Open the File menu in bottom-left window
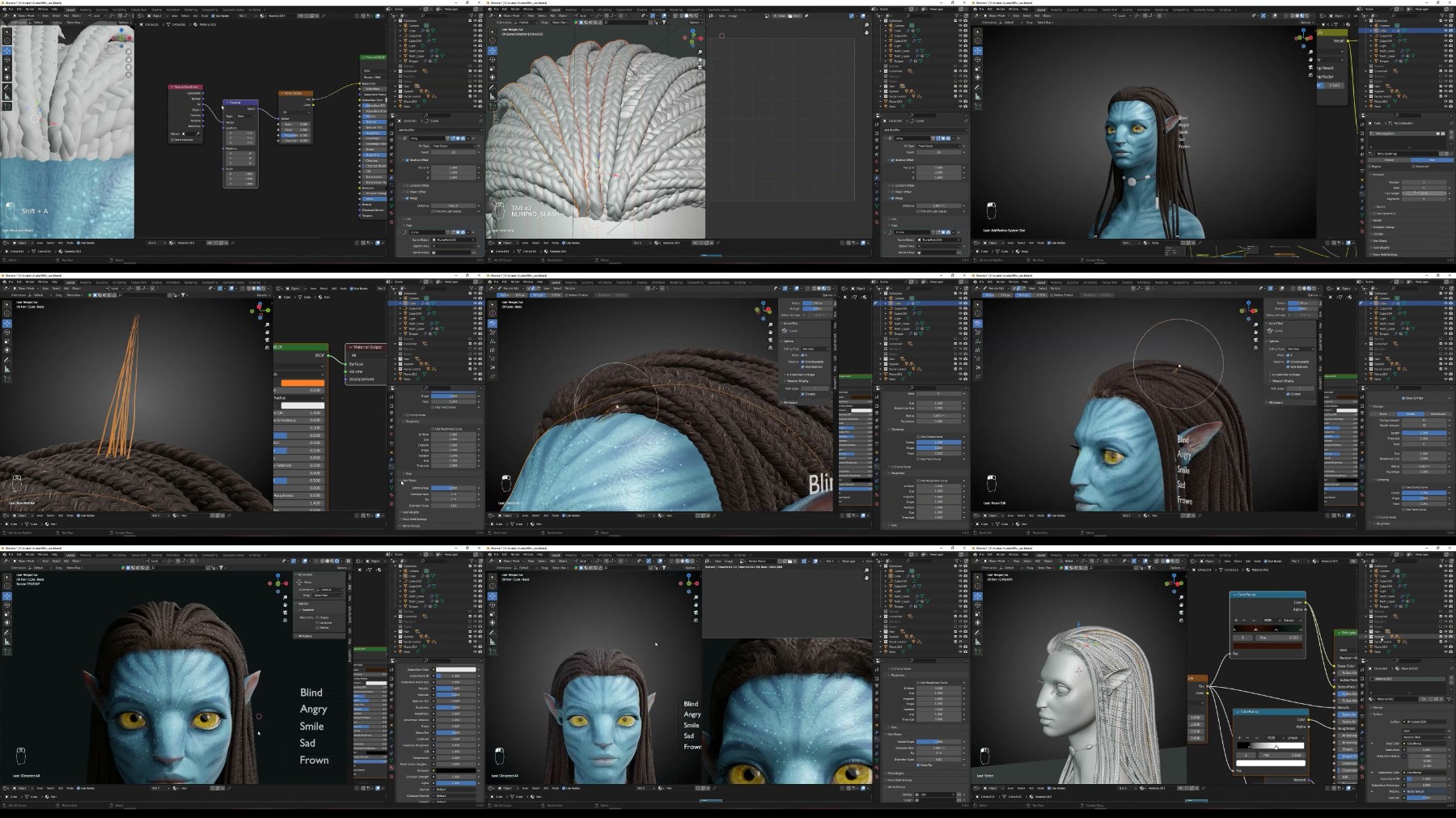 [x=11, y=554]
